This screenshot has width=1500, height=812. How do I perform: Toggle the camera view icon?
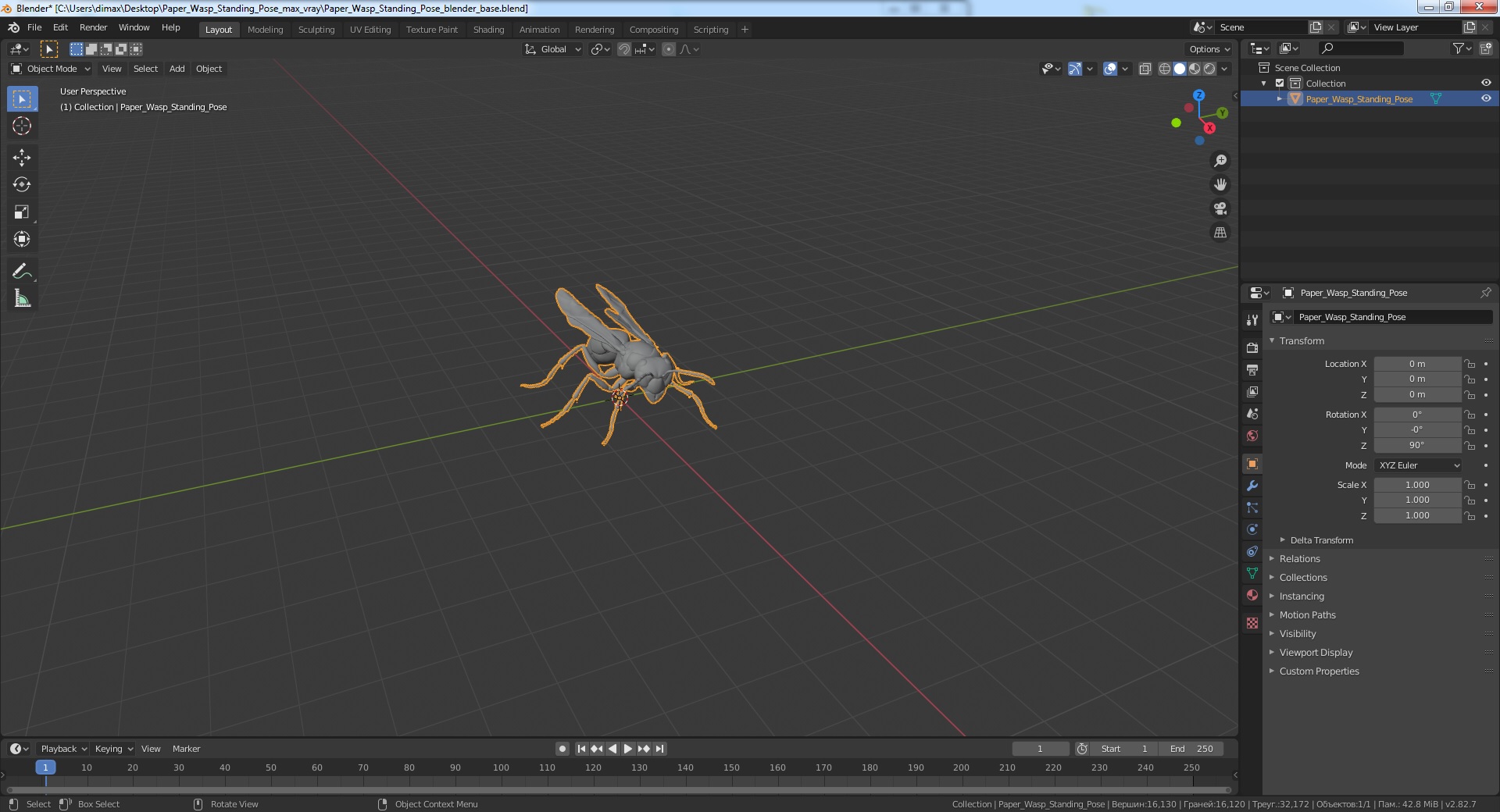(x=1220, y=208)
